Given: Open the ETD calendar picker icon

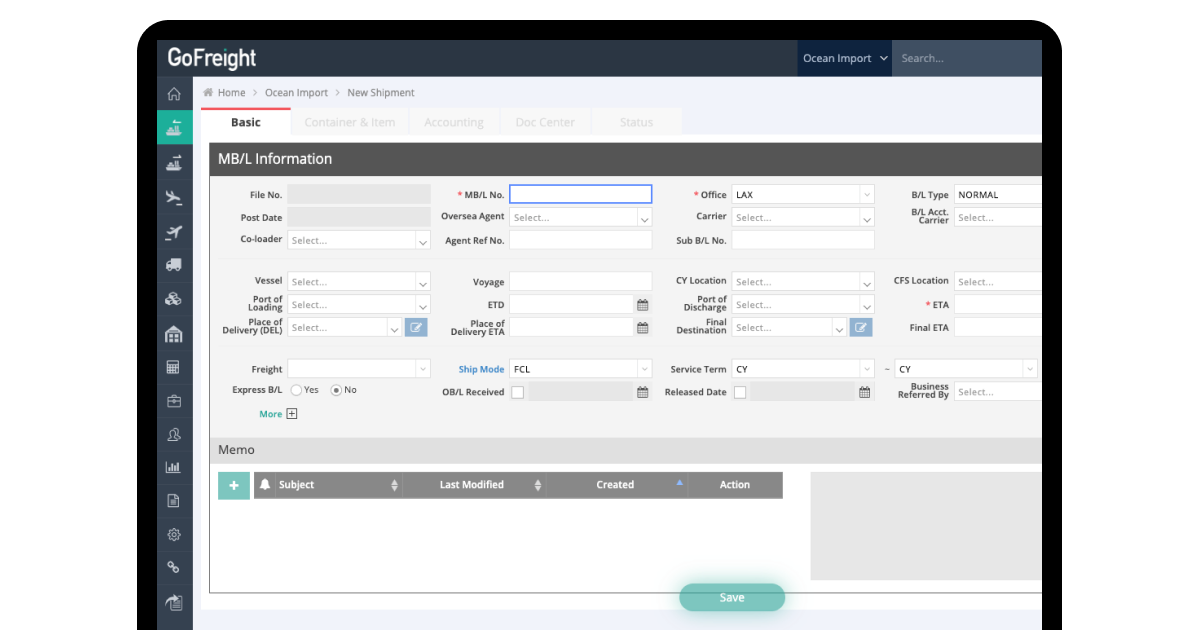Looking at the screenshot, I should 642,305.
